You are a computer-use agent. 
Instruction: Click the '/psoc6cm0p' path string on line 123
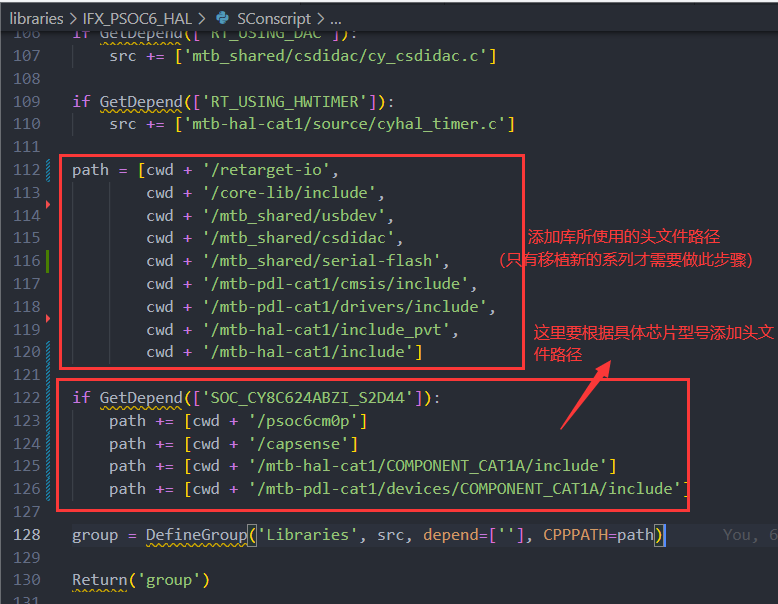[309, 421]
